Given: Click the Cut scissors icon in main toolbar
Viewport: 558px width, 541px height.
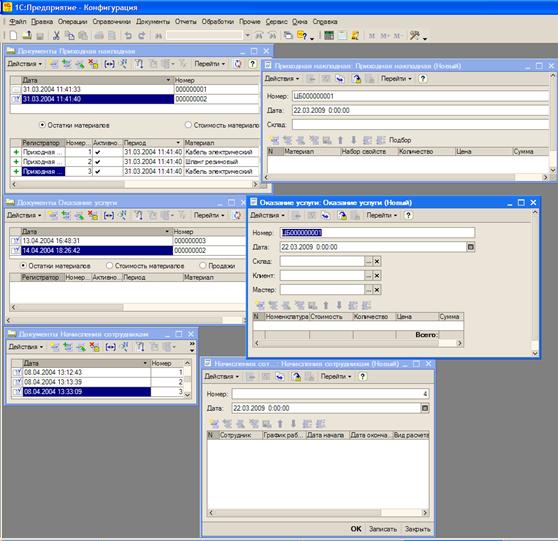Looking at the screenshot, I should click(56, 35).
